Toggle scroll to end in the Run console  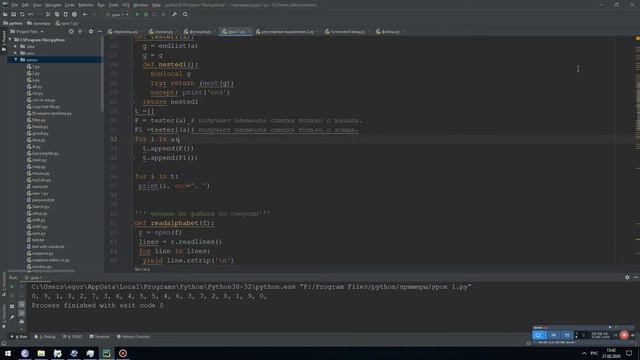coord(22,313)
